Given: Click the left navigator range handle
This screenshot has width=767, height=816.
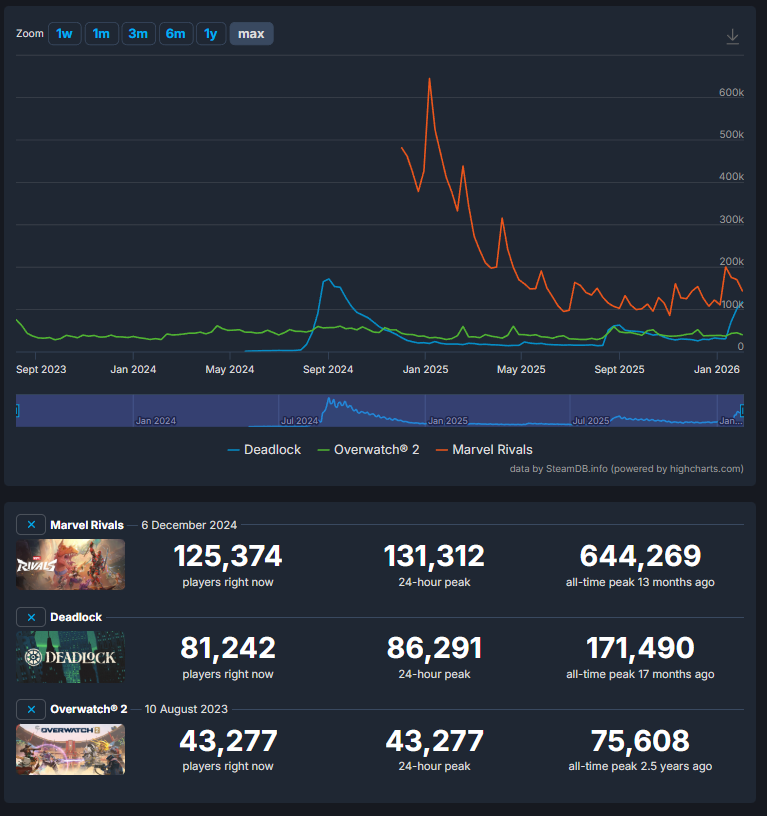Looking at the screenshot, I should point(17,411).
